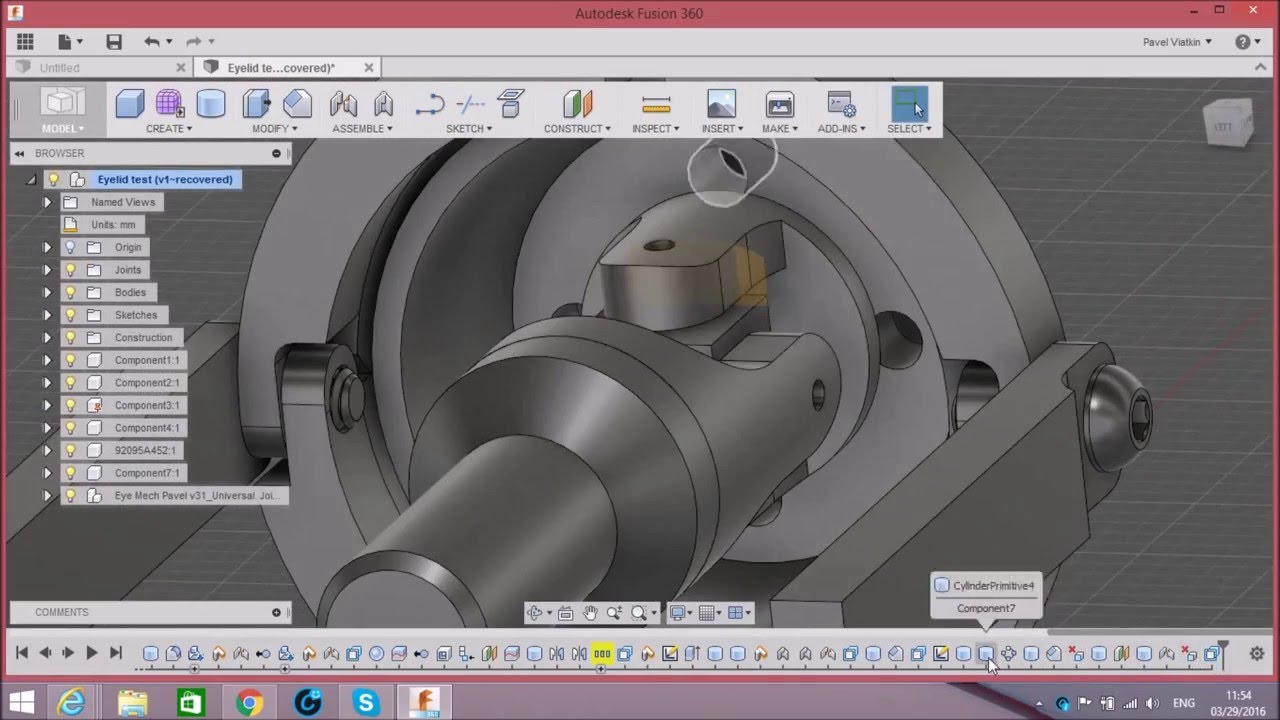This screenshot has width=1280, height=720.
Task: Hide the Bodies folder via lightbulb
Action: [x=70, y=293]
